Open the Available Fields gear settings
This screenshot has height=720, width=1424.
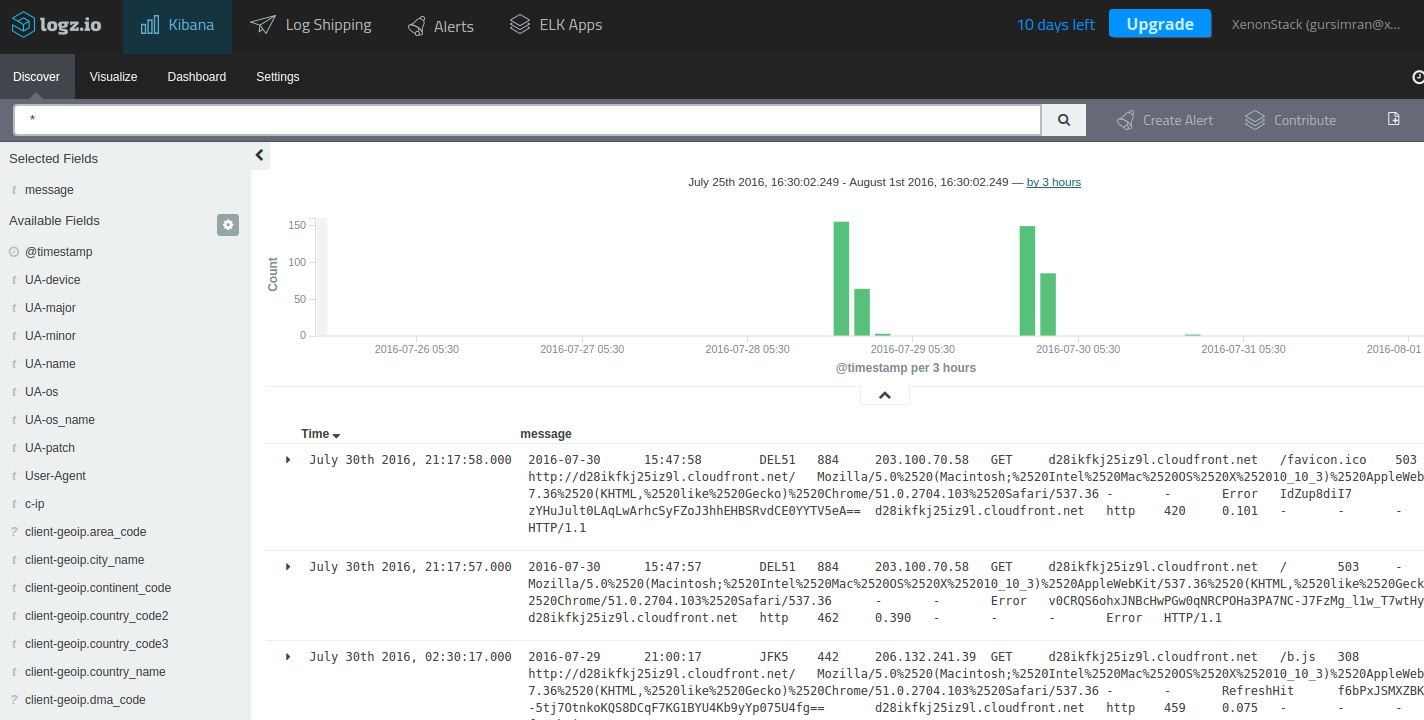pos(228,225)
